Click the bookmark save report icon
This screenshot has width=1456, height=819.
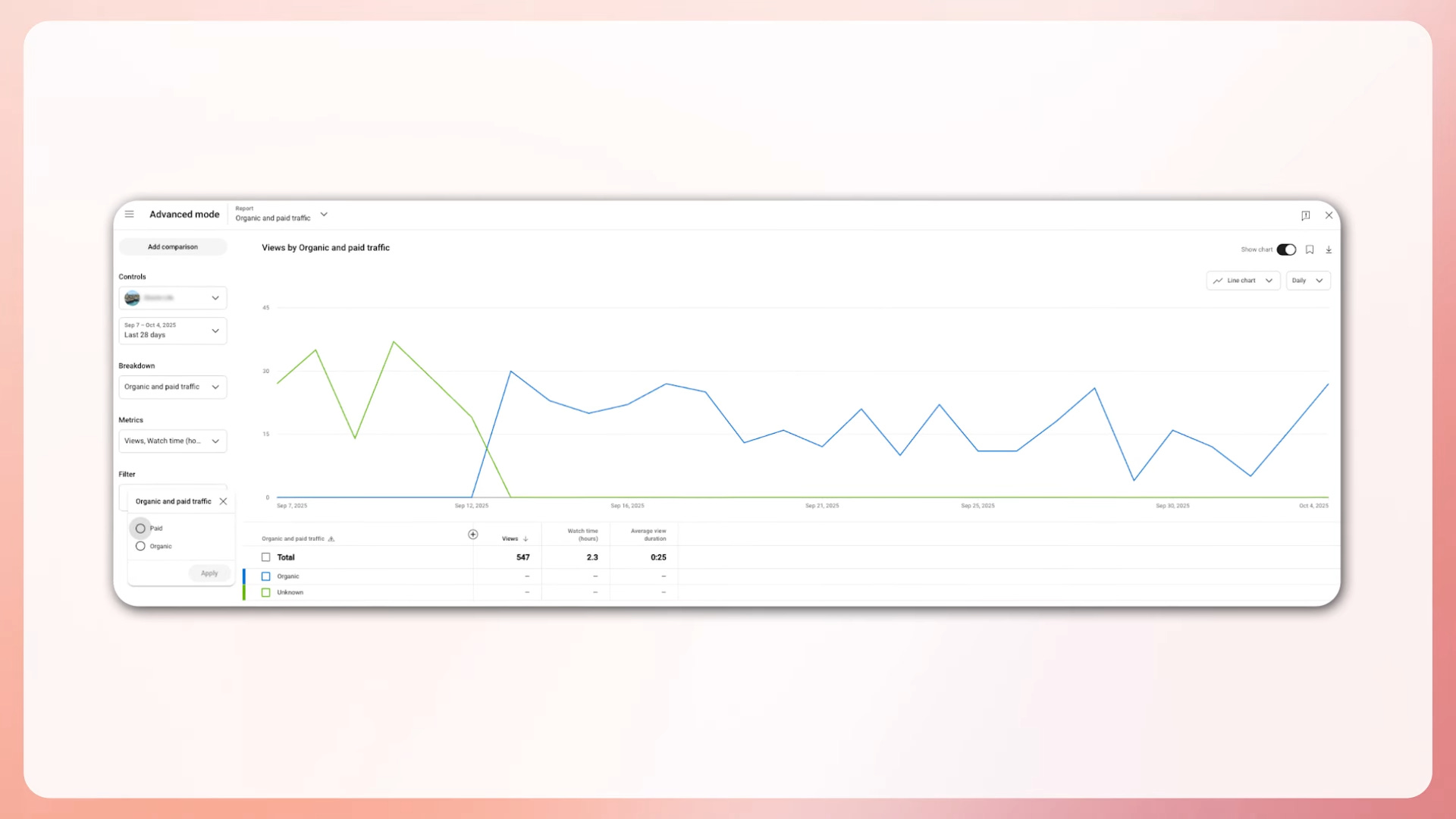[1310, 249]
